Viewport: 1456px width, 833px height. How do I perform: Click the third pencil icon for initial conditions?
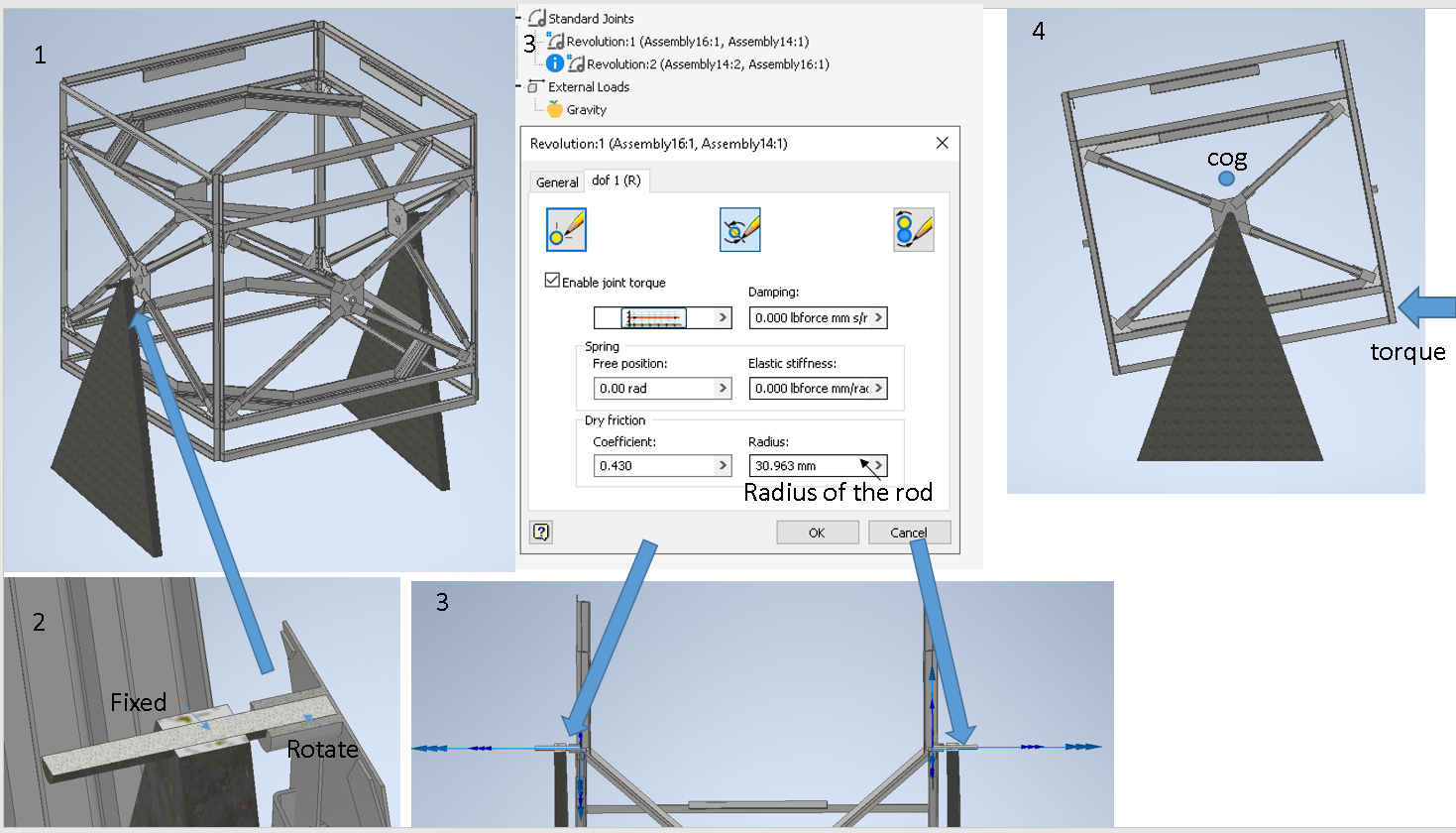click(x=913, y=229)
